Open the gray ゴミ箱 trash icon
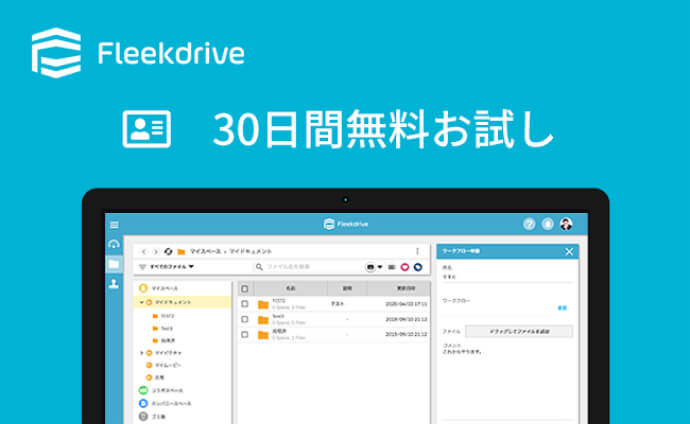Image resolution: width=690 pixels, height=424 pixels. [x=143, y=416]
